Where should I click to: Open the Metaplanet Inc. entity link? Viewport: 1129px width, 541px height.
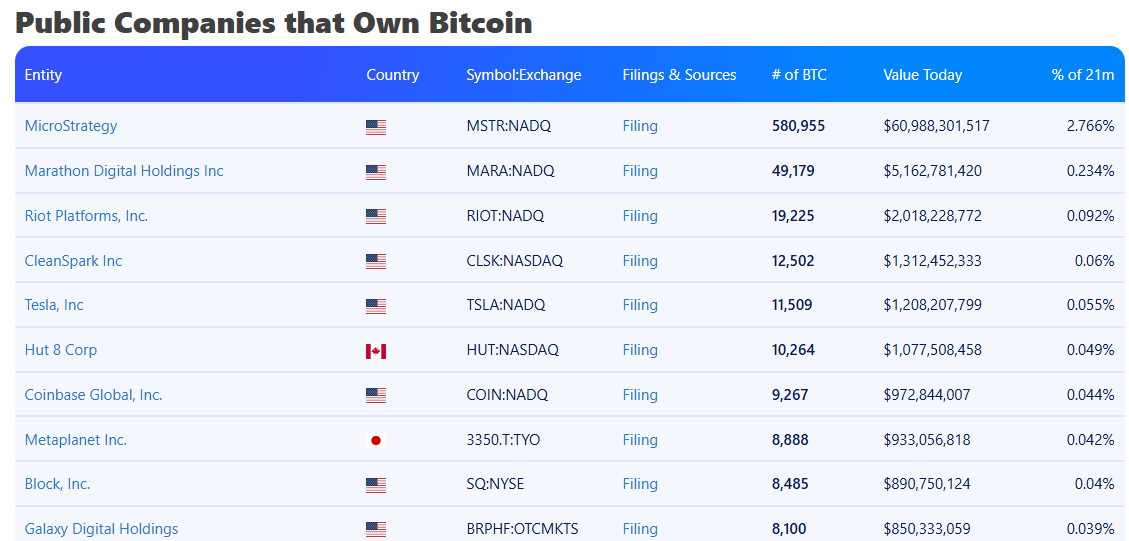point(76,440)
